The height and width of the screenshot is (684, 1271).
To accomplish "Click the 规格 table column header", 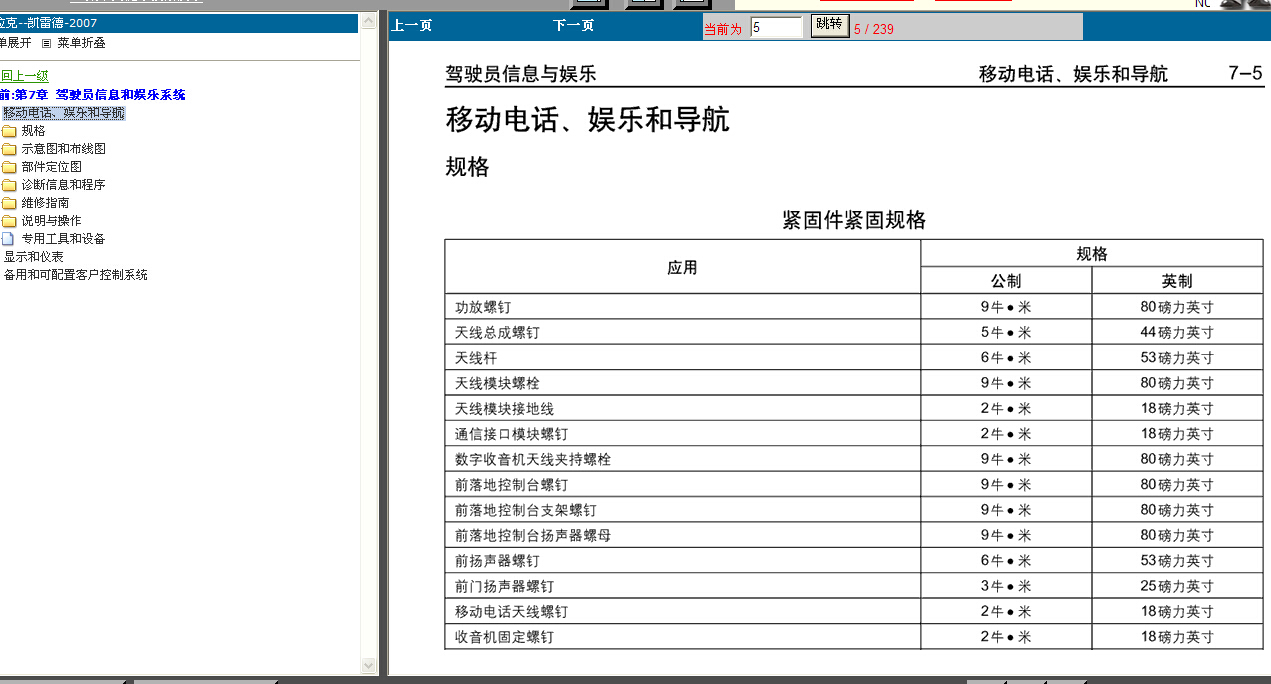I will (1092, 254).
